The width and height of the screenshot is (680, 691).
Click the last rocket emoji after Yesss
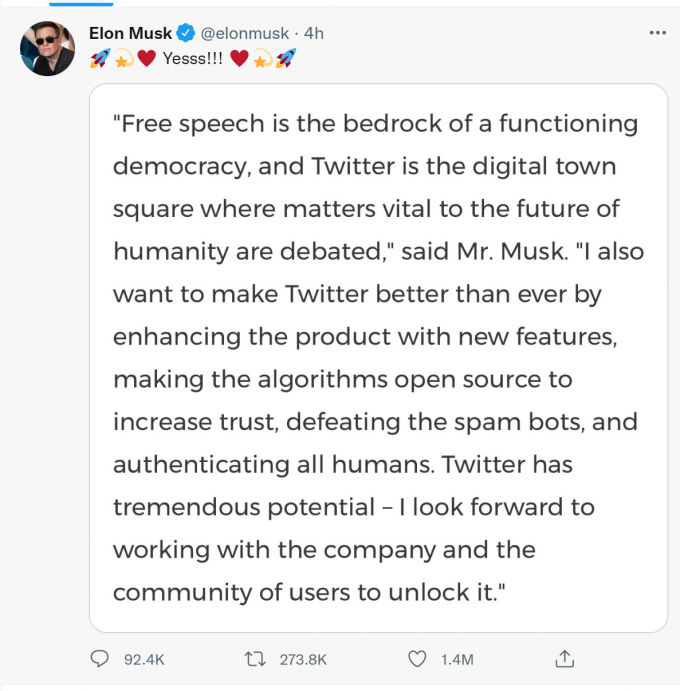tap(286, 59)
